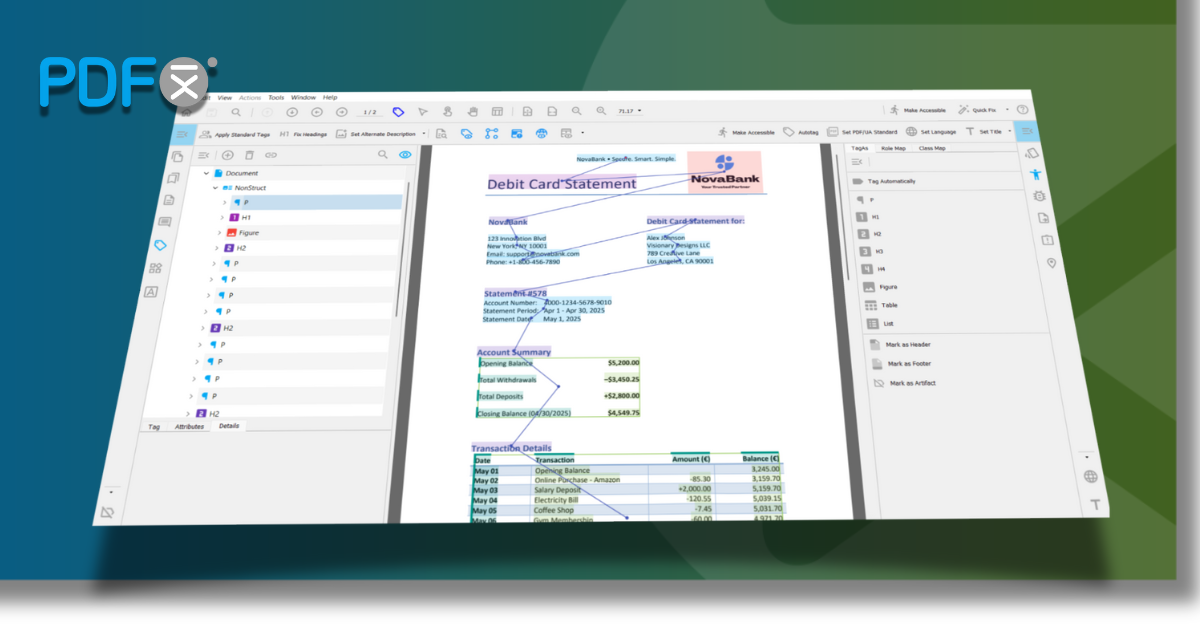The width and height of the screenshot is (1200, 628).
Task: Switch to the Role Map tab
Action: (x=893, y=148)
